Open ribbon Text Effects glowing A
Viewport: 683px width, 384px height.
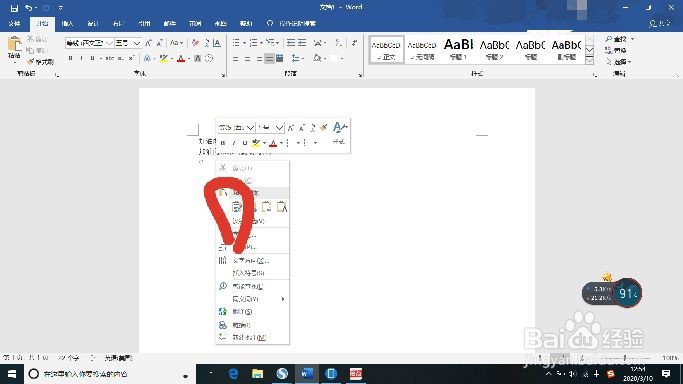147,58
